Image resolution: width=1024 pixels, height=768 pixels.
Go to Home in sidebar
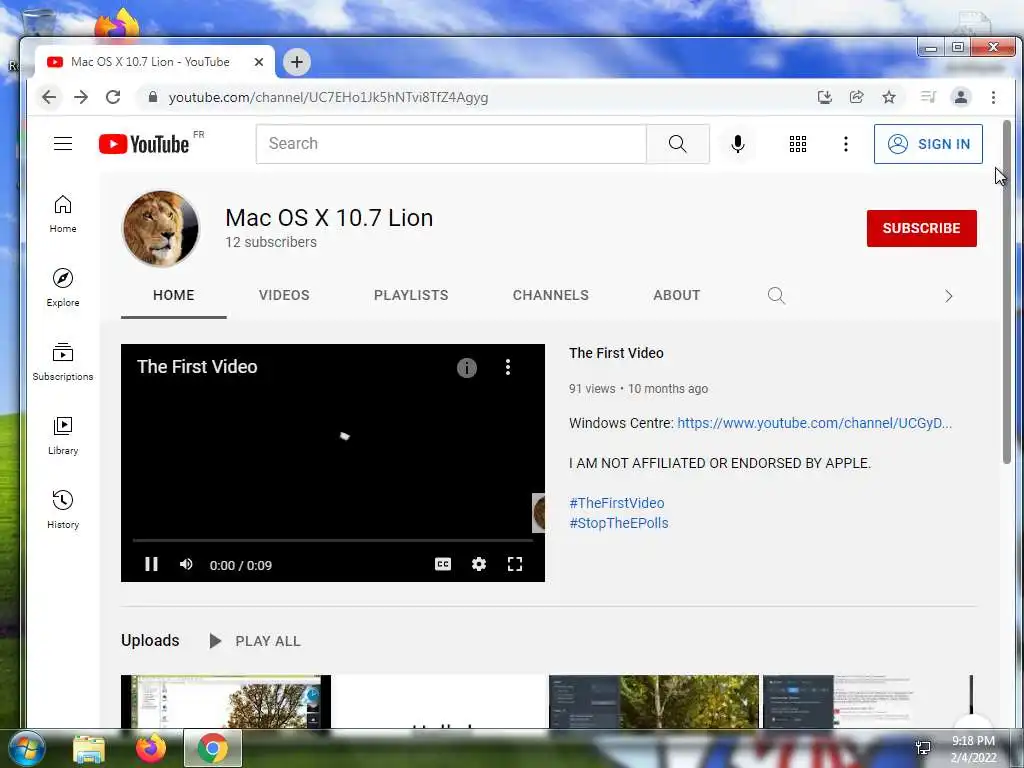(63, 214)
